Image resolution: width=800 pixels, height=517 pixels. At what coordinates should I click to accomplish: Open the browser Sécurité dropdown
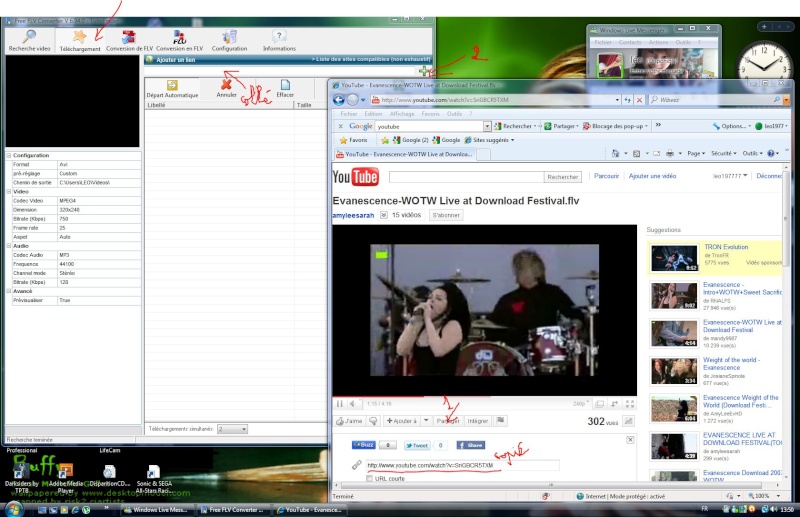point(724,153)
